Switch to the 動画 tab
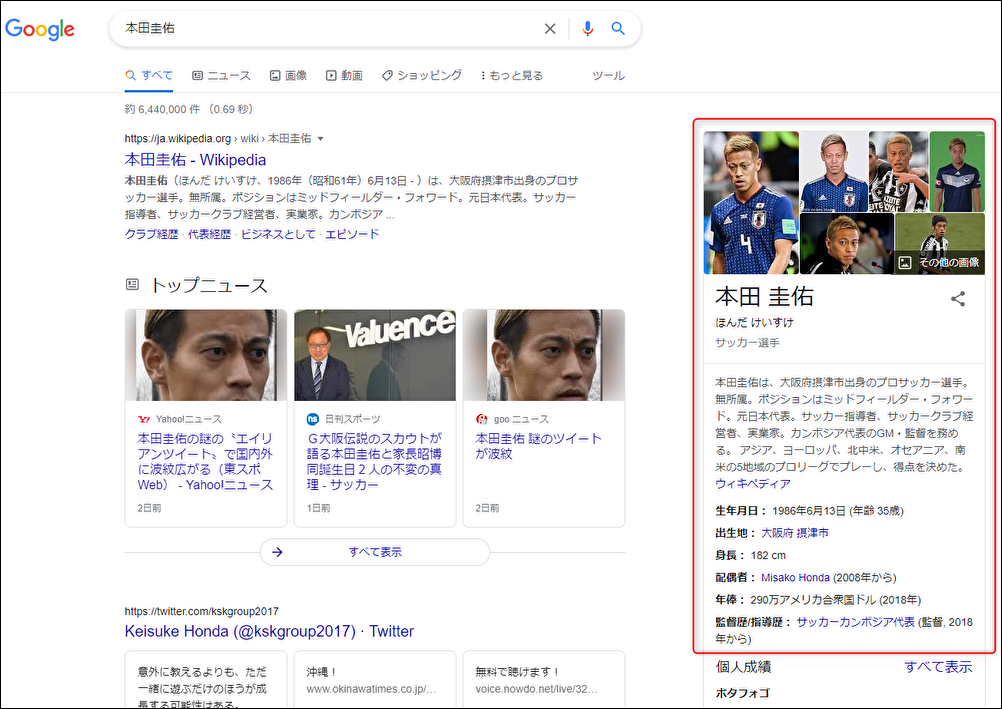Image resolution: width=1002 pixels, height=709 pixels. point(344,75)
